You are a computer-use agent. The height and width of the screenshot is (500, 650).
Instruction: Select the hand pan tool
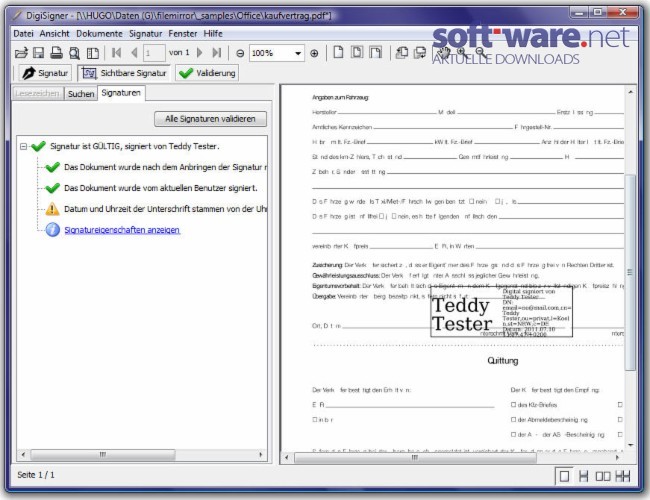(444, 53)
